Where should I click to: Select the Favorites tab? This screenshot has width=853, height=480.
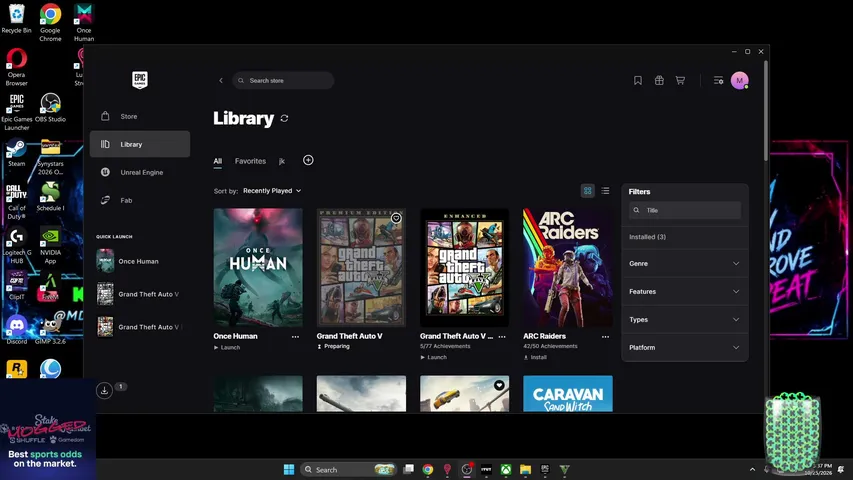(x=250, y=161)
